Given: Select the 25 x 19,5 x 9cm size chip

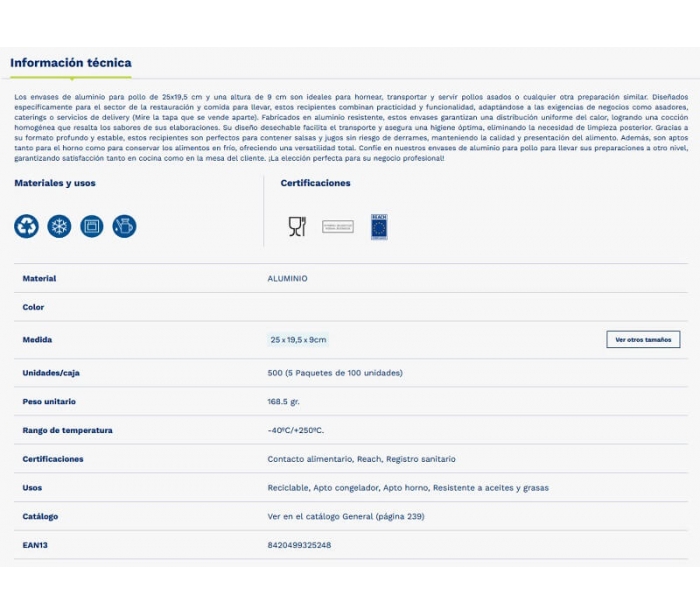Looking at the screenshot, I should [x=298, y=340].
